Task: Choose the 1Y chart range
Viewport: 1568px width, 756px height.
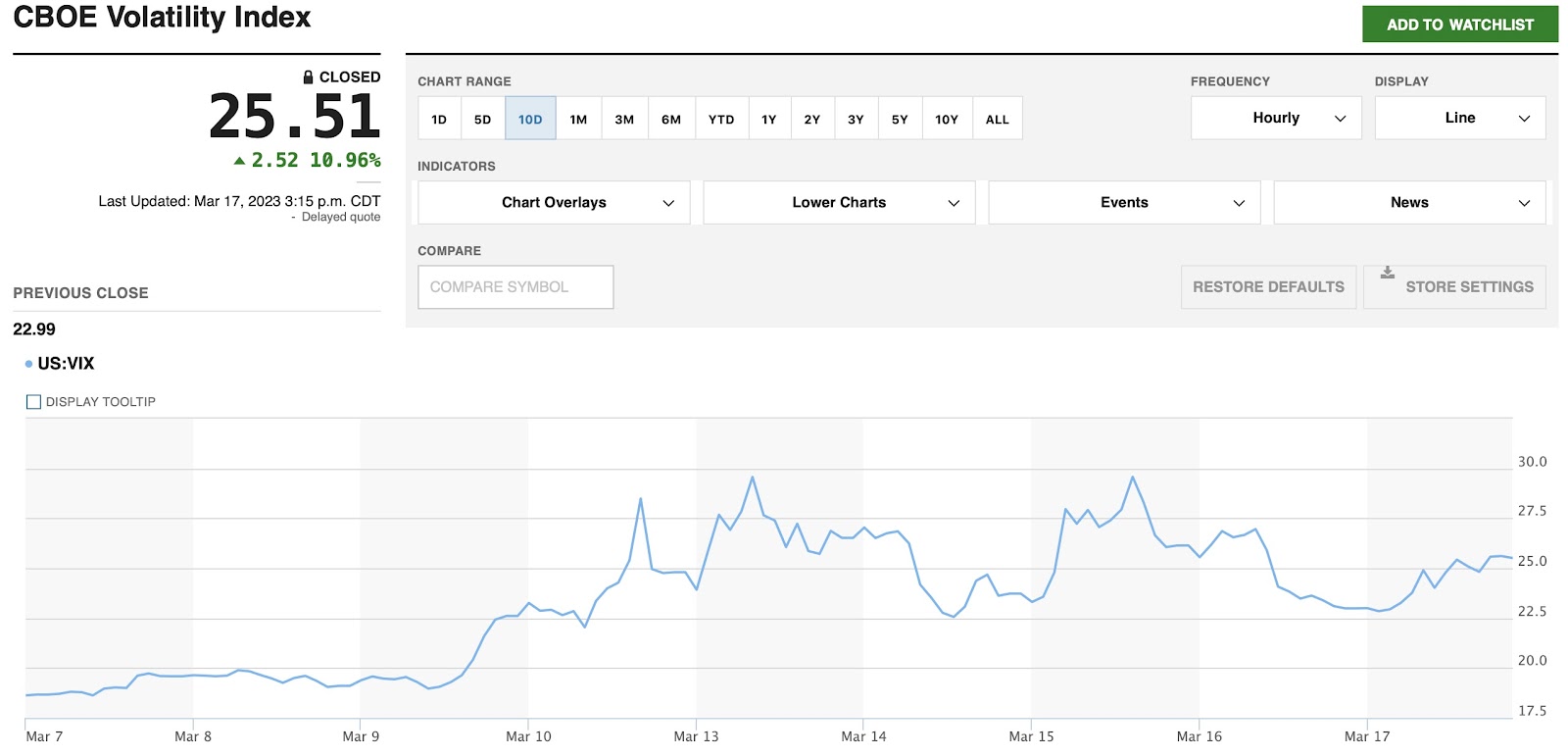Action: pos(769,119)
